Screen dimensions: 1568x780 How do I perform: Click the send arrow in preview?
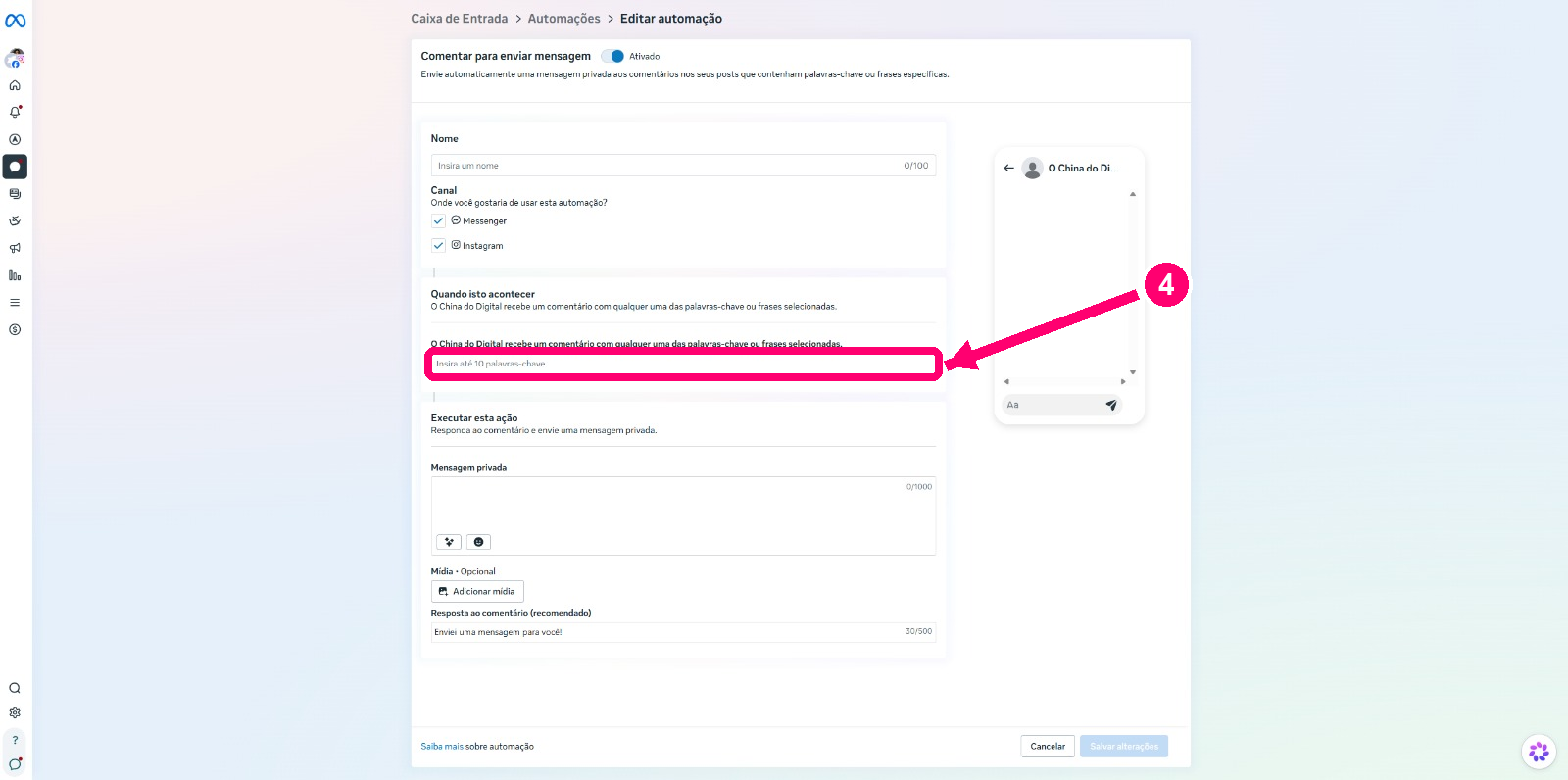click(x=1111, y=405)
